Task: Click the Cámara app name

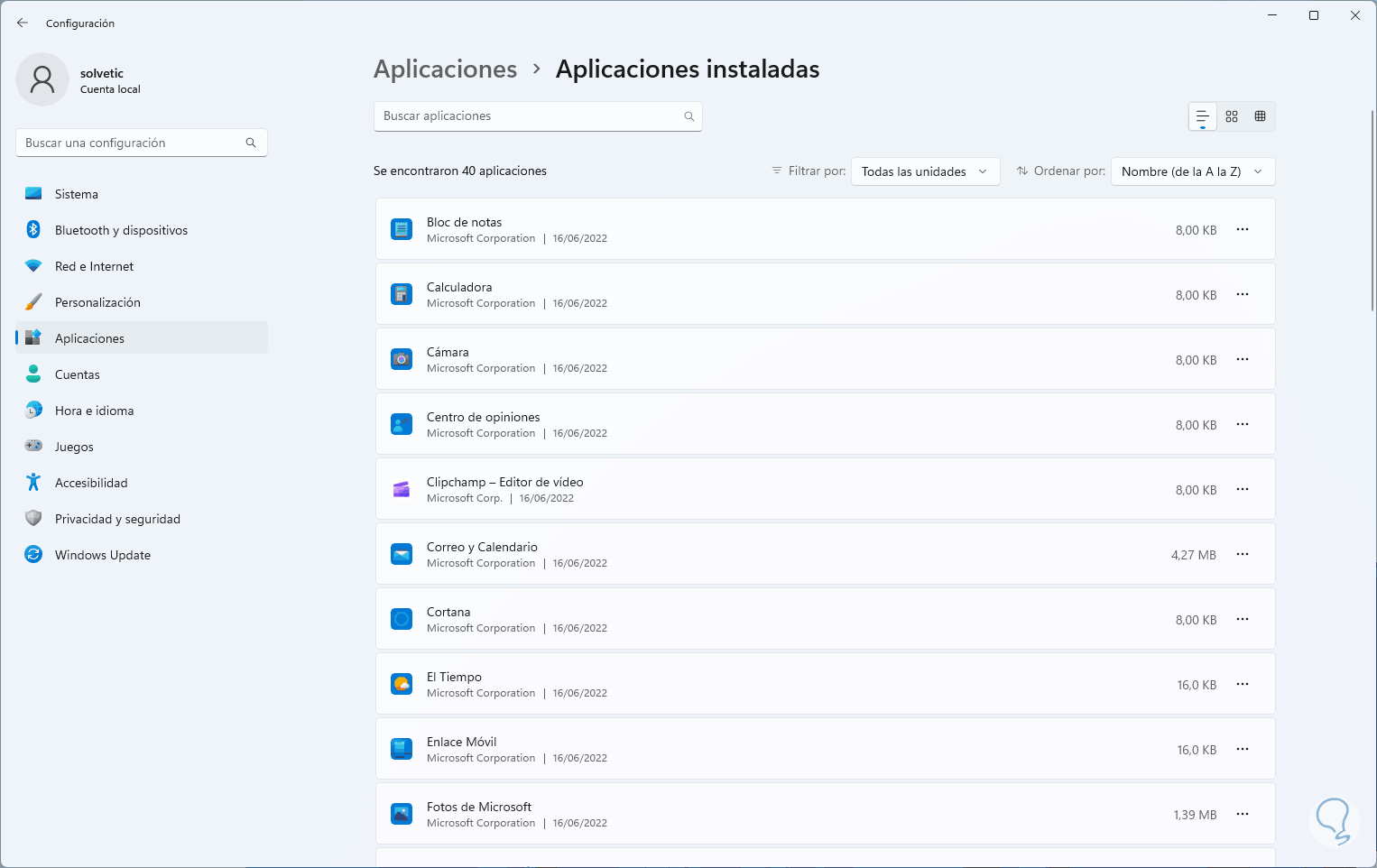Action: [448, 352]
